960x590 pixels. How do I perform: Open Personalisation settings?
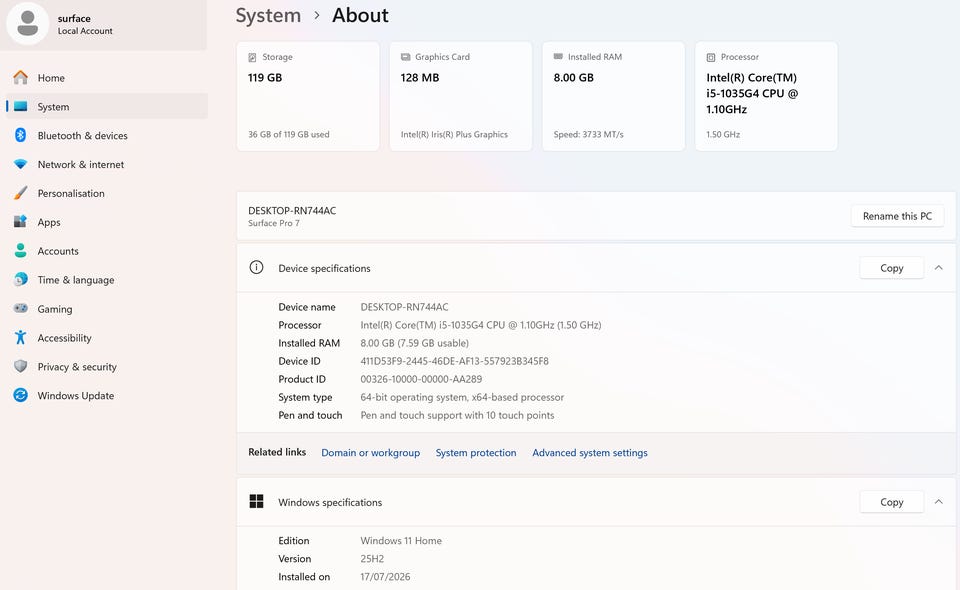[106, 193]
